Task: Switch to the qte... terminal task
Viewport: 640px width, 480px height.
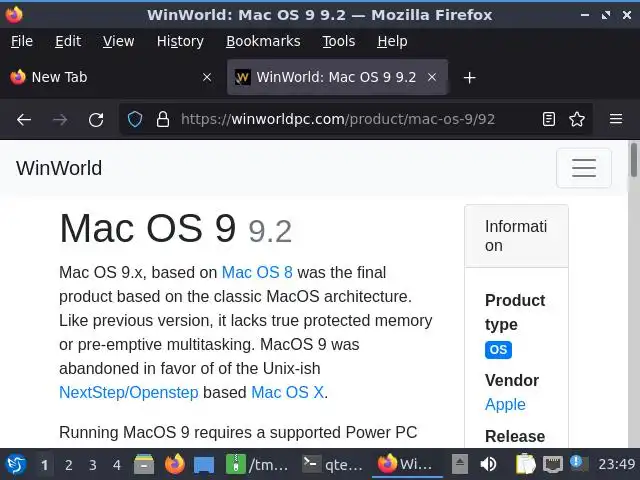Action: (x=332, y=464)
